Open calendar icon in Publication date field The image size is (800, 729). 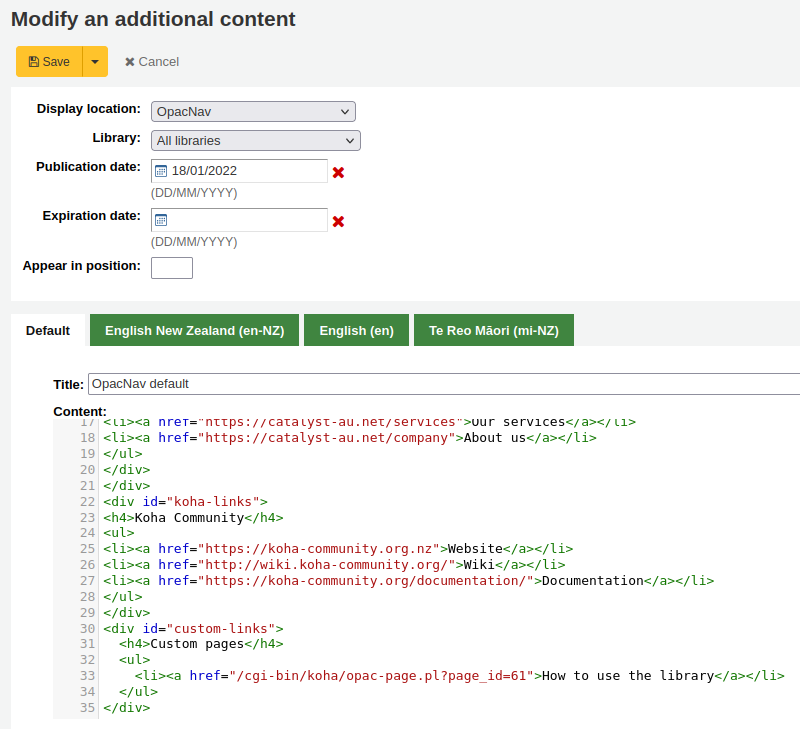point(161,171)
